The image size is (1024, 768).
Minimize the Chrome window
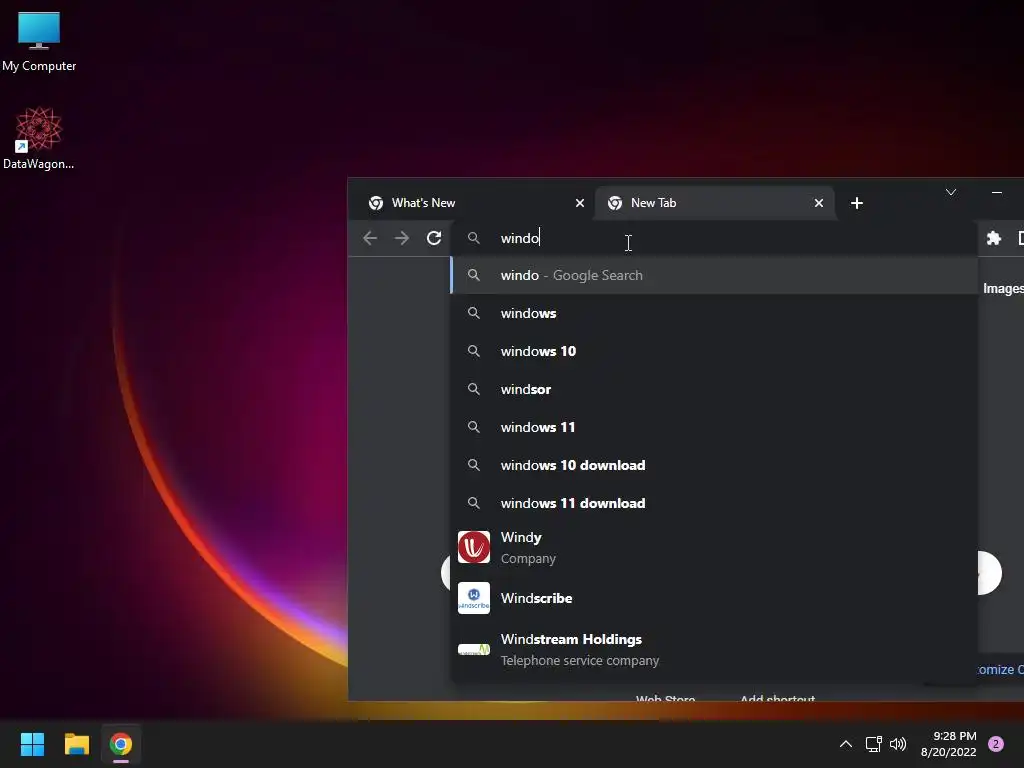point(997,192)
